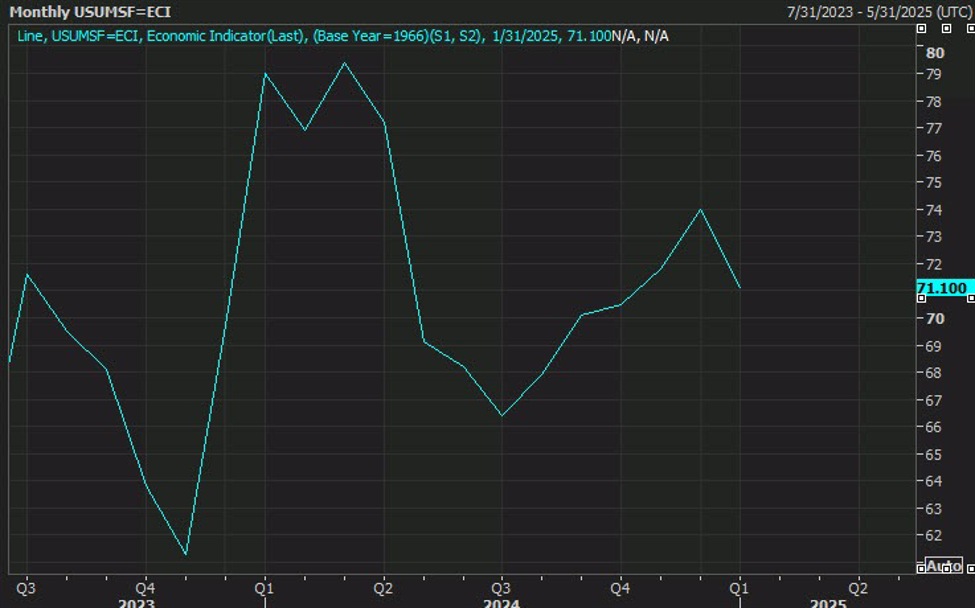Click the last data point at Q1 2025

(x=740, y=288)
